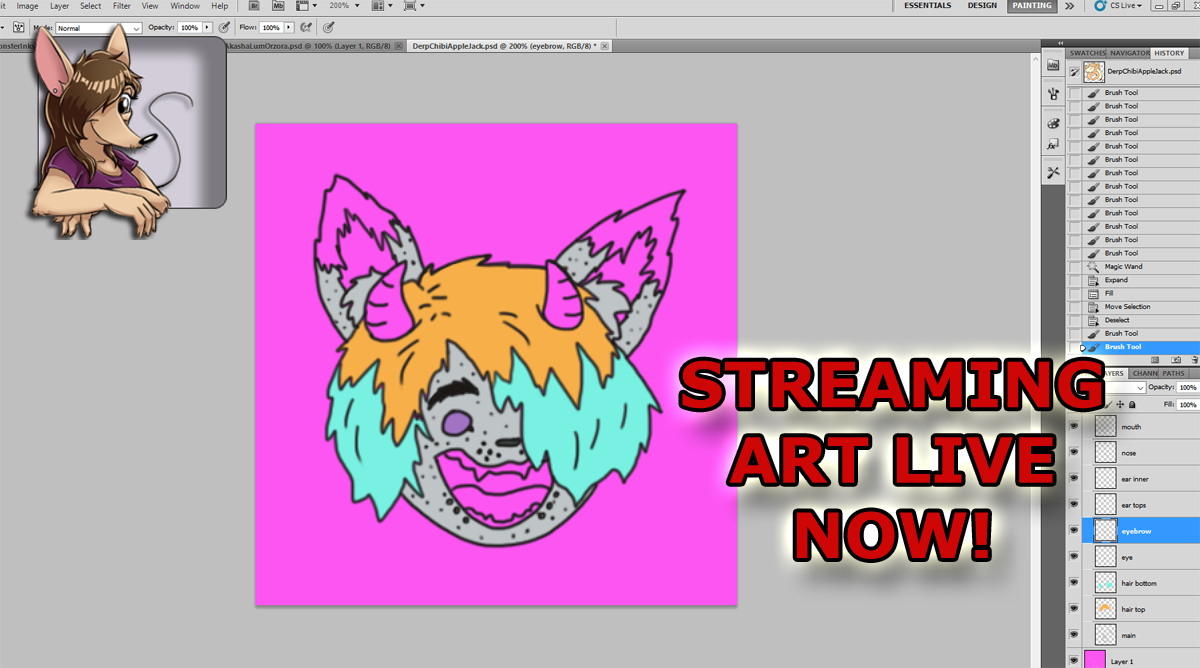Click the brush Opacity 100% input field
This screenshot has width=1200, height=668.
tap(190, 28)
